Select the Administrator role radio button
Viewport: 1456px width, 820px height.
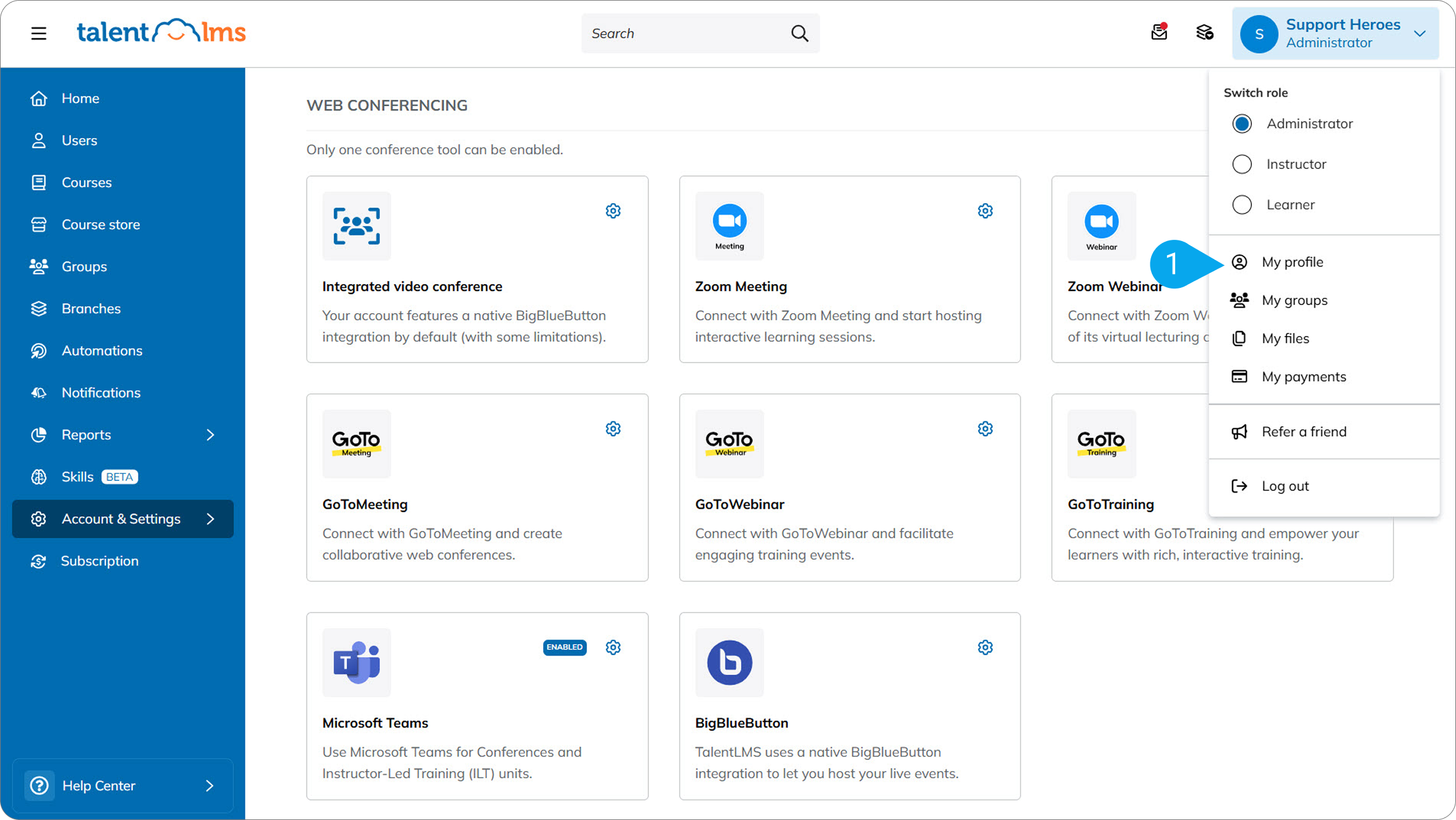tap(1242, 123)
